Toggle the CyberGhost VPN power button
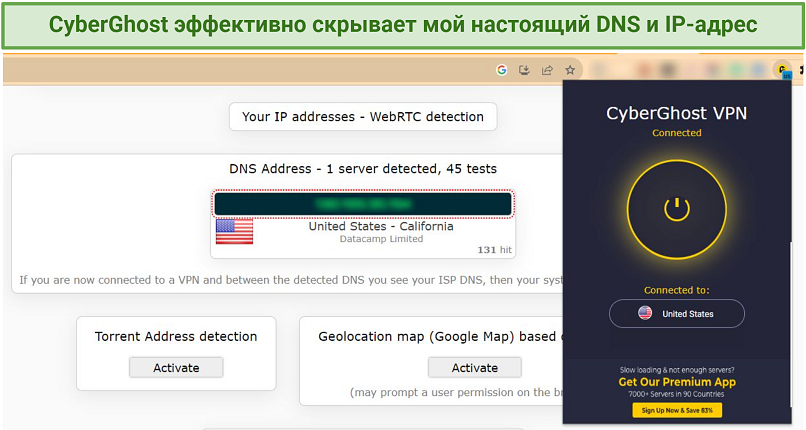The width and height of the screenshot is (806, 430). coord(676,209)
